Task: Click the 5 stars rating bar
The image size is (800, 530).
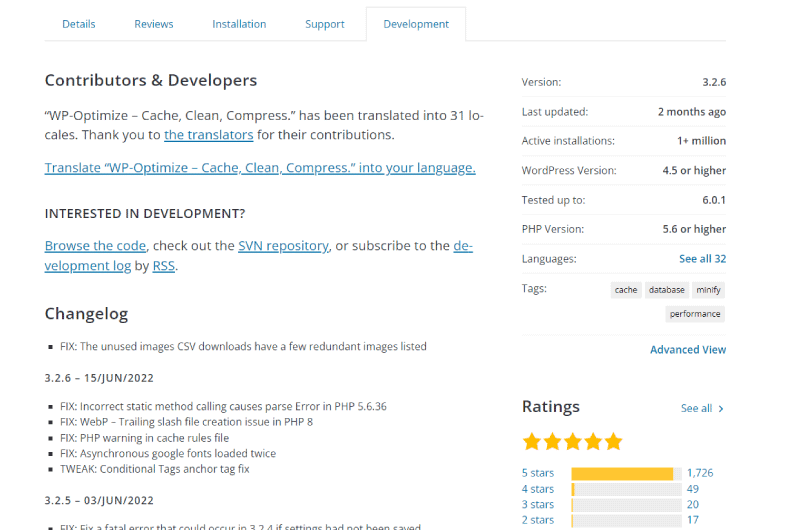Action: tap(627, 473)
